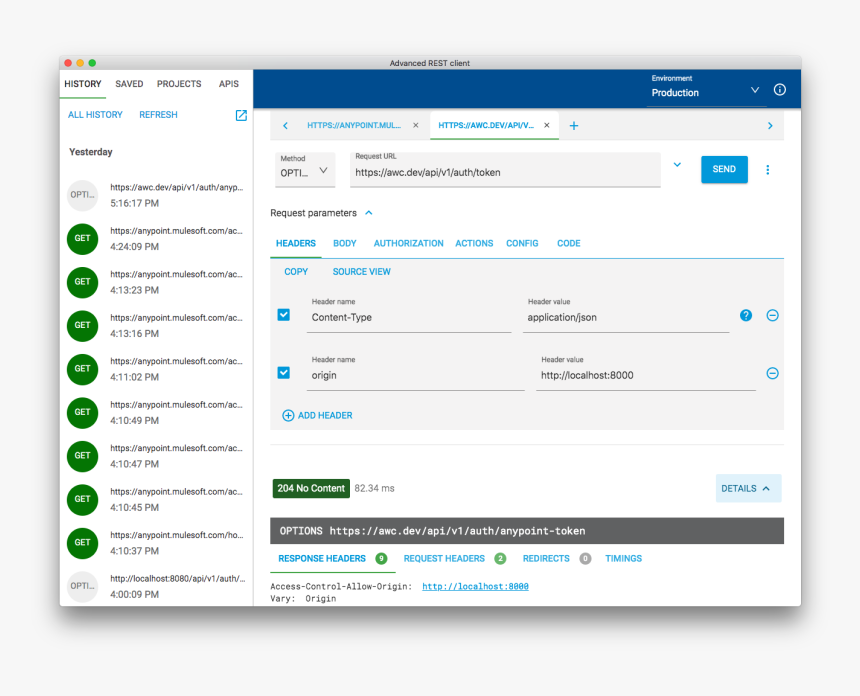
Task: Uncheck the Content-Type header checkbox
Action: click(x=284, y=315)
